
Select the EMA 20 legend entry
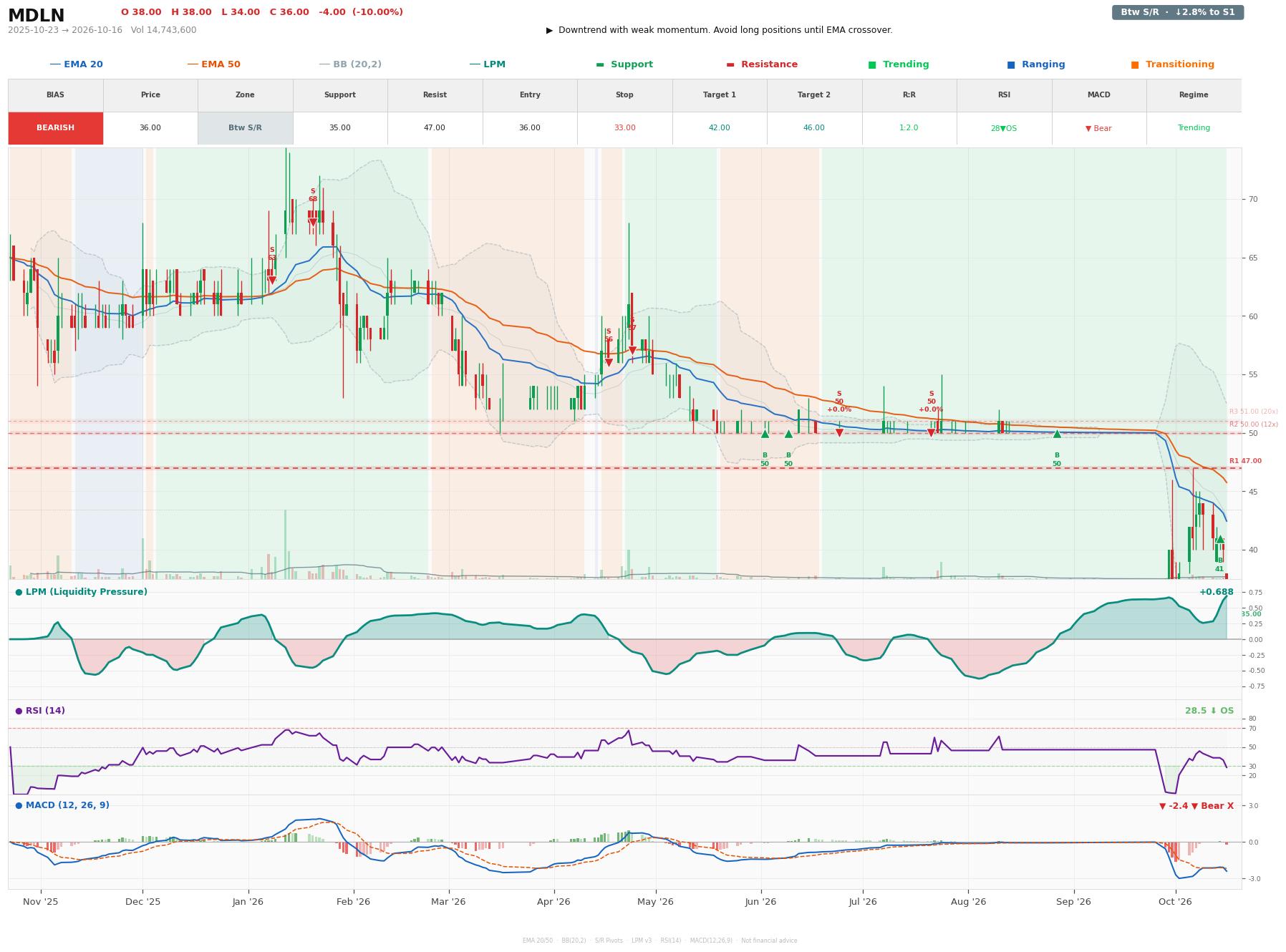click(76, 64)
